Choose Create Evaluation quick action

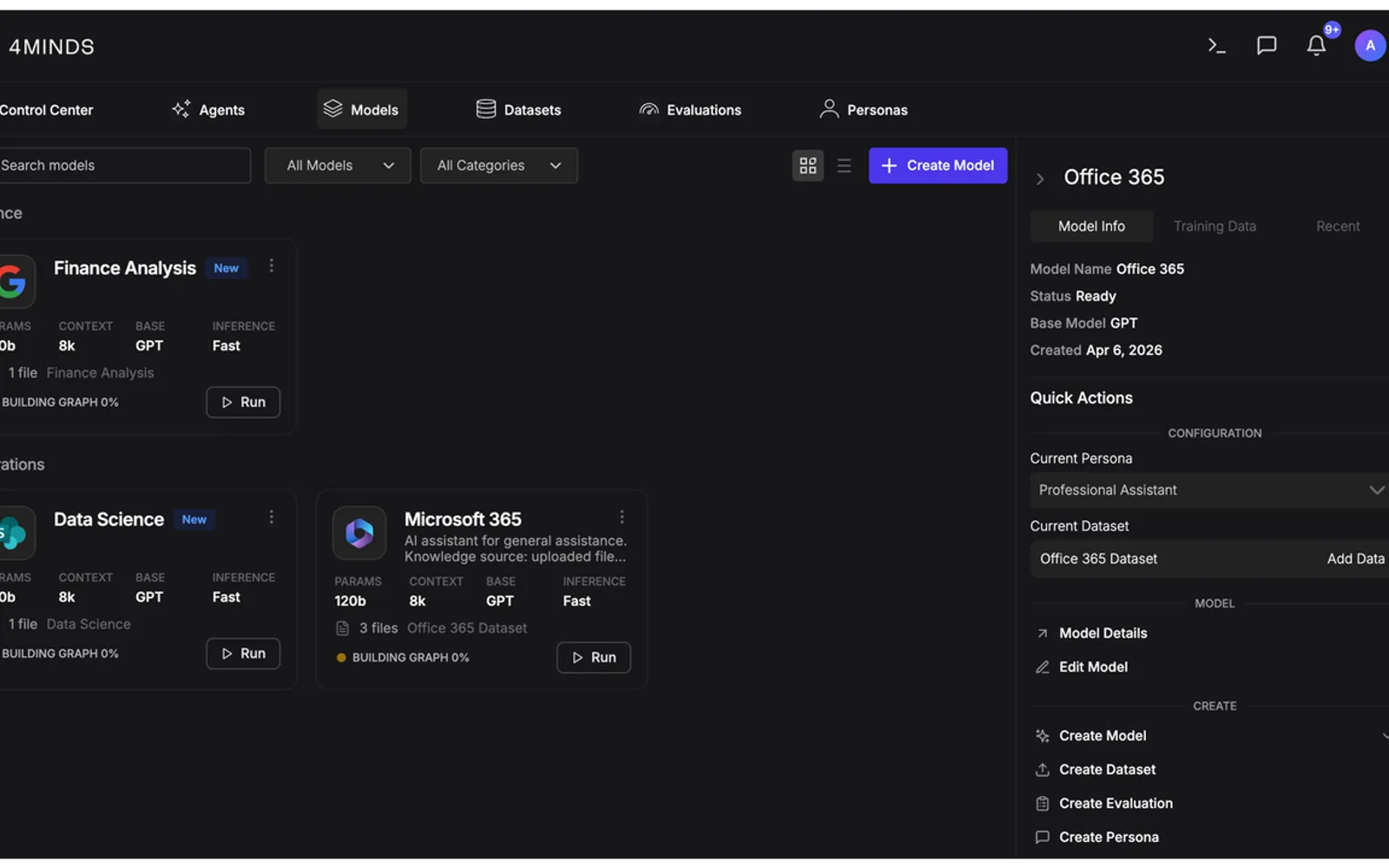click(1104, 804)
